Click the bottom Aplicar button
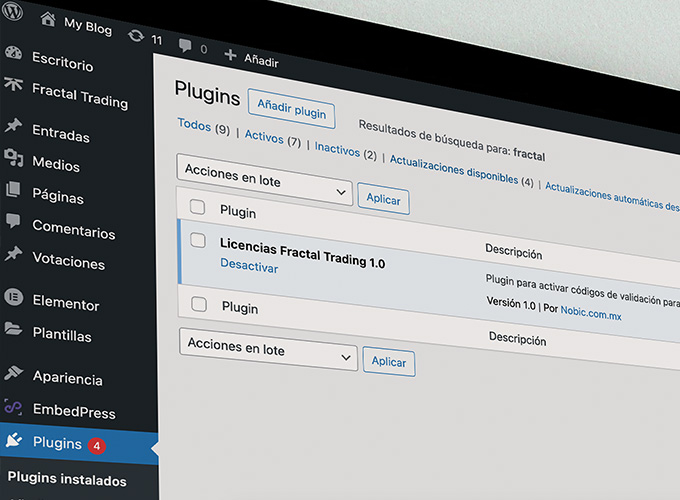This screenshot has width=680, height=500. tap(389, 362)
